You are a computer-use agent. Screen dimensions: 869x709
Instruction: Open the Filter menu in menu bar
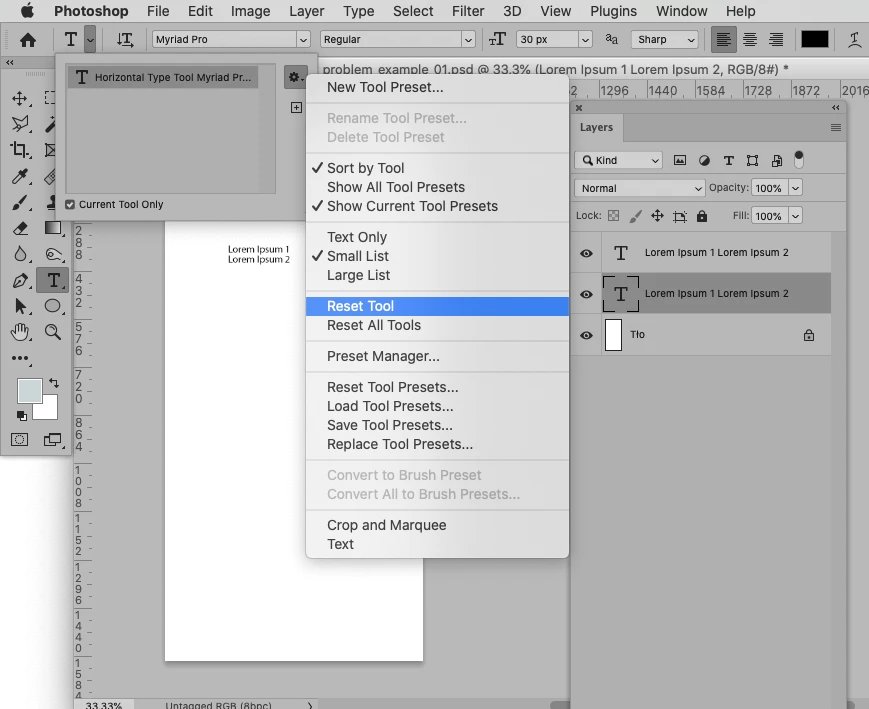[468, 11]
